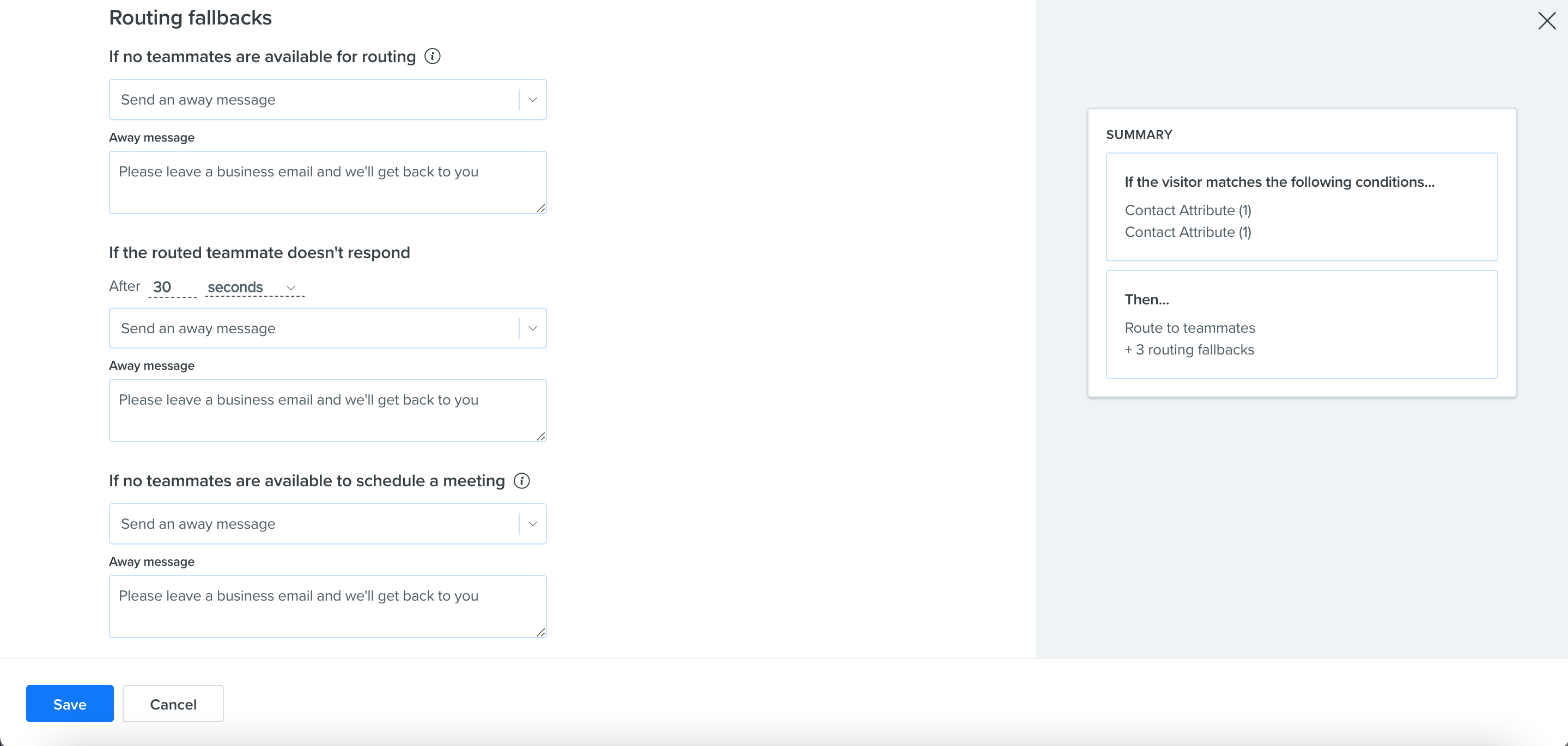Cancel the routing rule changes
Image resolution: width=1568 pixels, height=746 pixels.
pos(173,704)
